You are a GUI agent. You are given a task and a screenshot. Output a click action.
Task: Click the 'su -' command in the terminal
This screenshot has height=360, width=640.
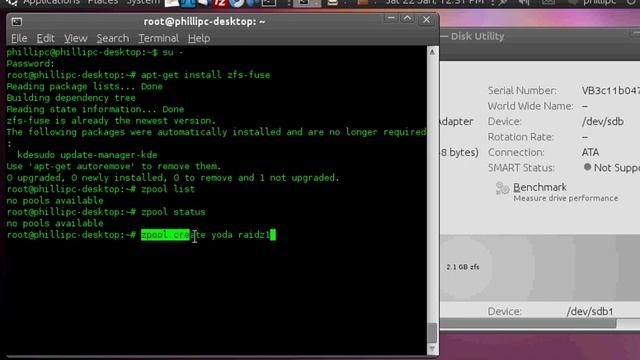pos(173,52)
